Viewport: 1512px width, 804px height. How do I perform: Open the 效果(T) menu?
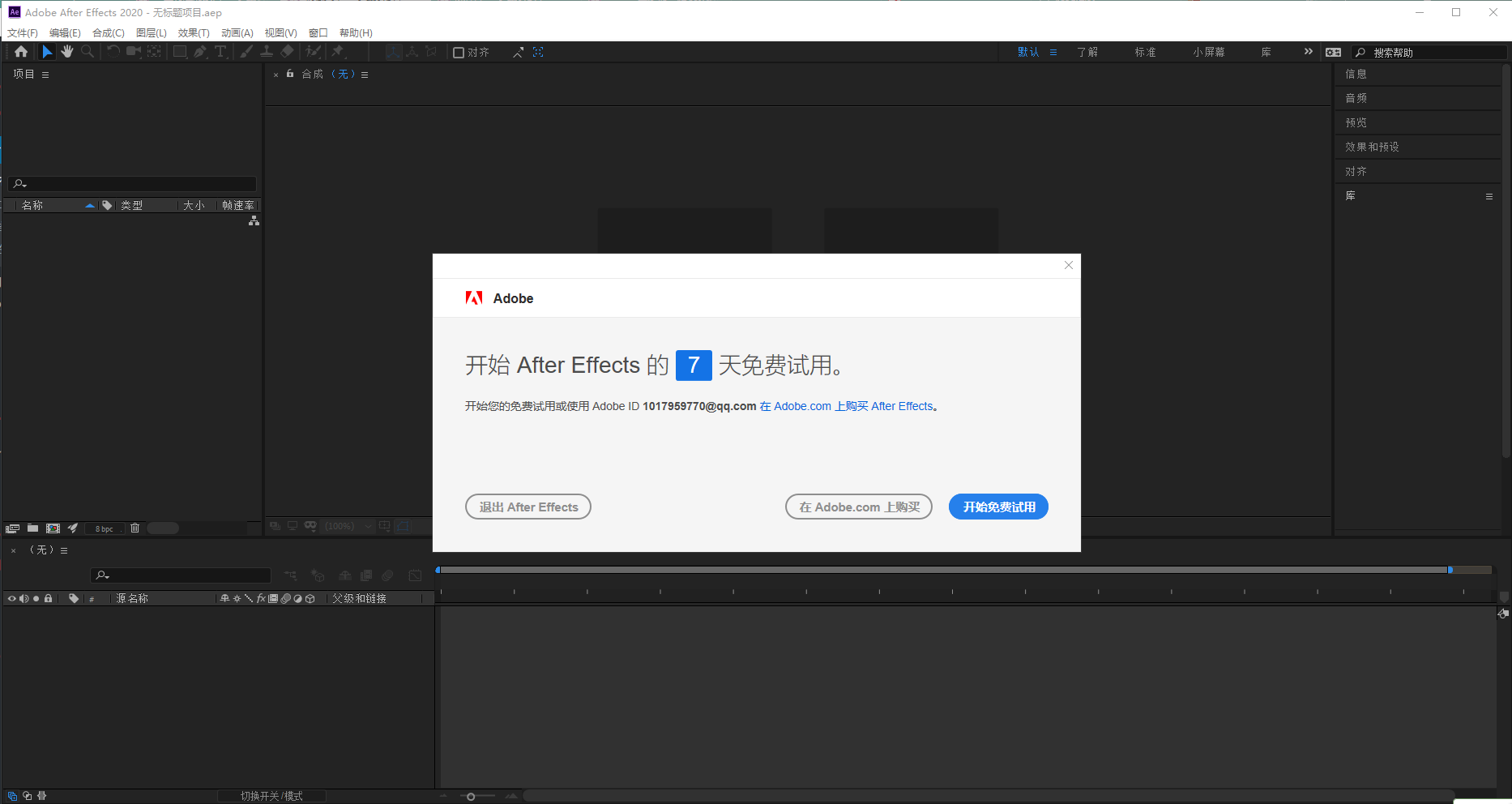tap(194, 33)
